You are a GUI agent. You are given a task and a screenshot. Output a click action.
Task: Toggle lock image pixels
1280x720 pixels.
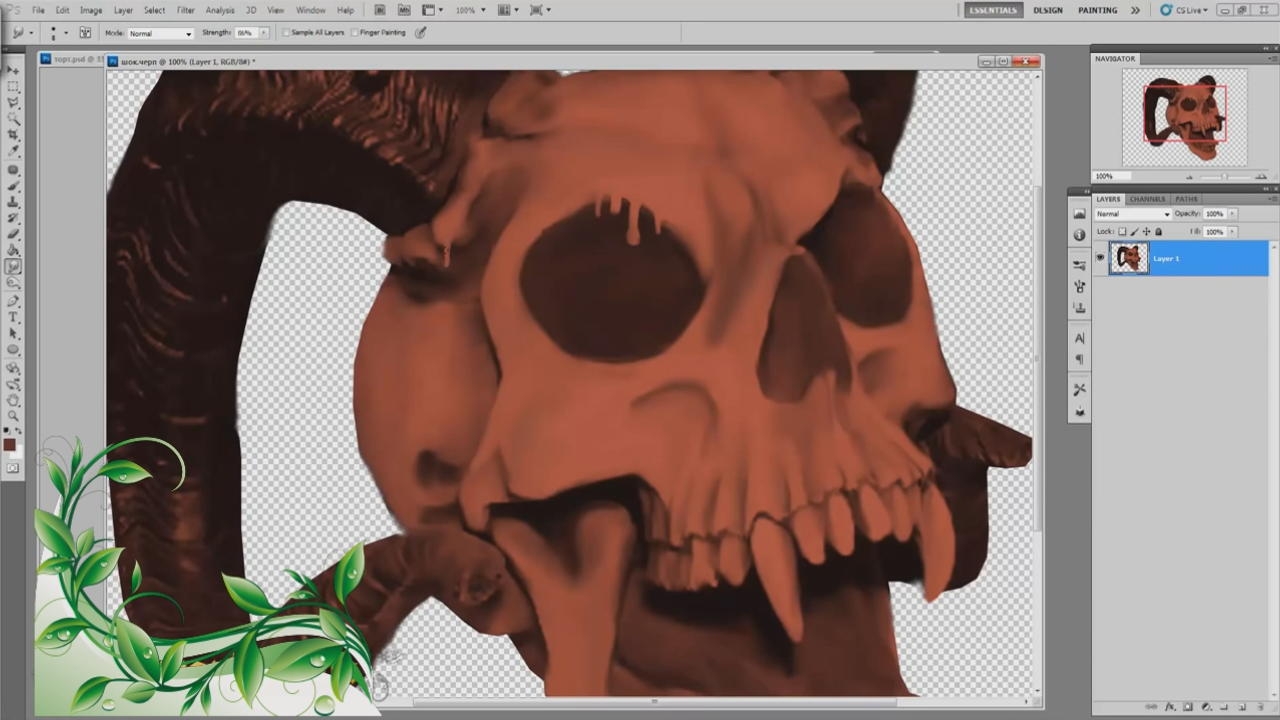click(1134, 231)
